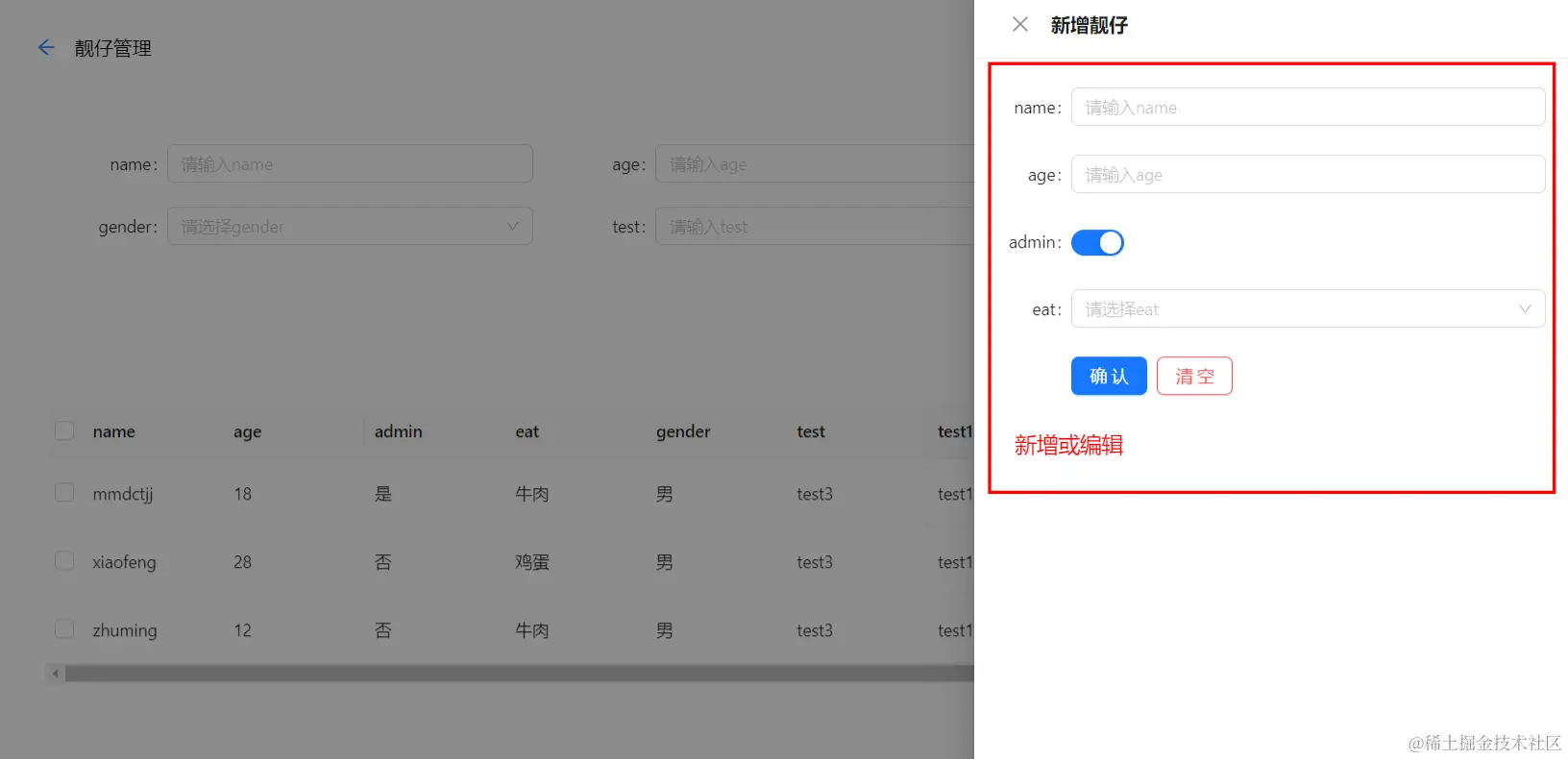This screenshot has width=1568, height=759.
Task: Click the scrollbar's left arrow
Action: 56,674
